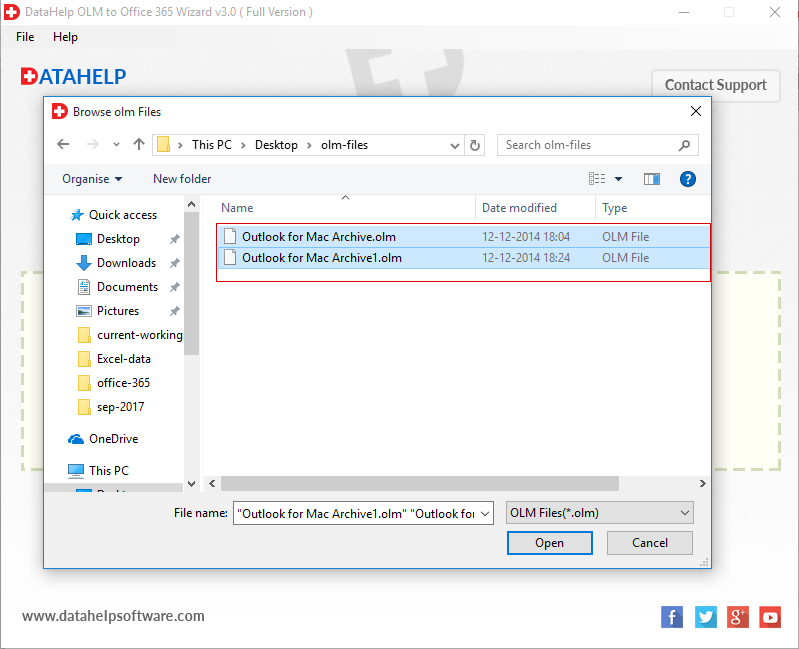The image size is (799, 649).
Task: Sort files by the Name column
Action: pos(237,208)
